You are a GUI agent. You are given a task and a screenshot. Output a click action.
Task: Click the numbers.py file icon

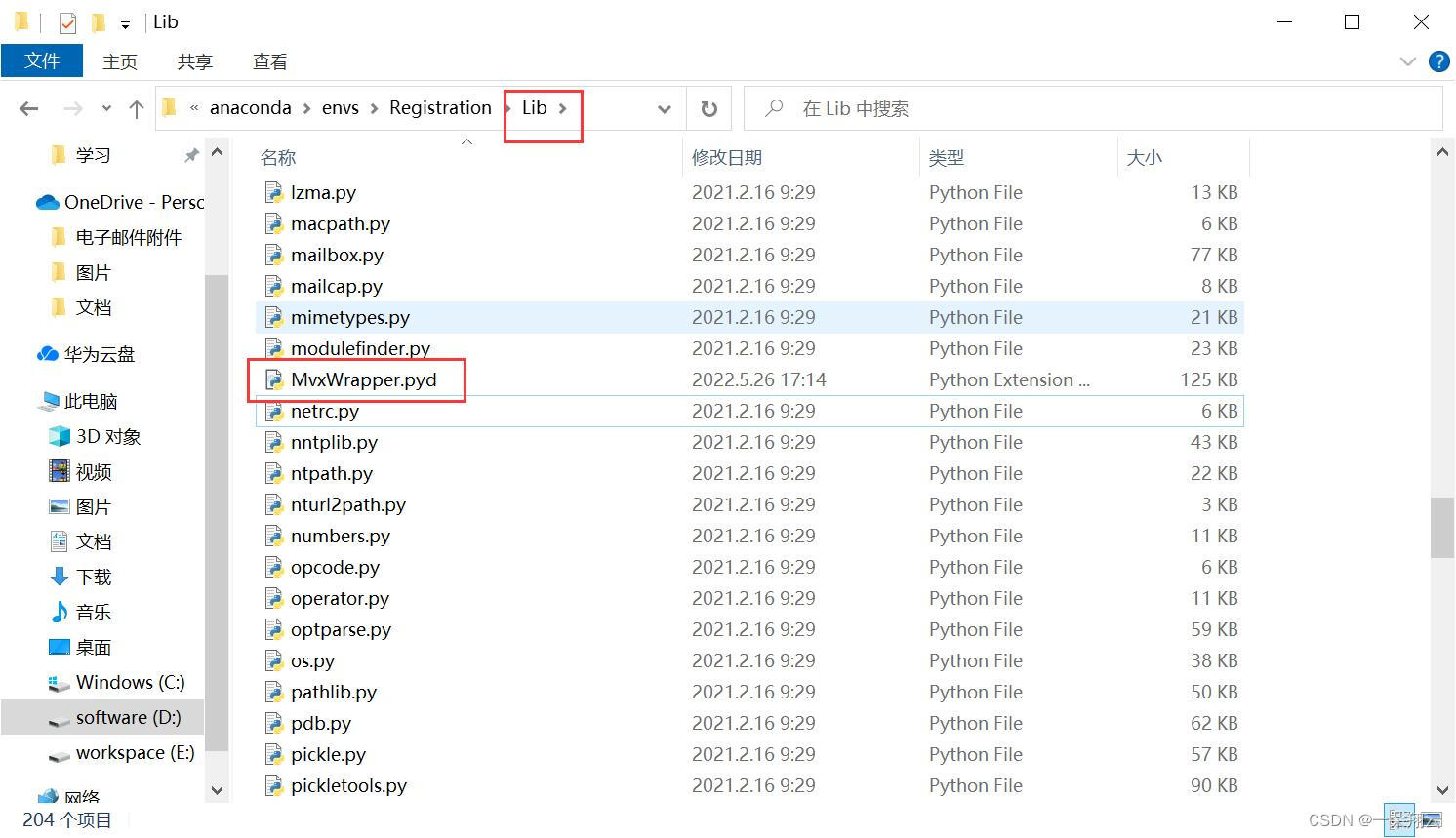tap(274, 536)
